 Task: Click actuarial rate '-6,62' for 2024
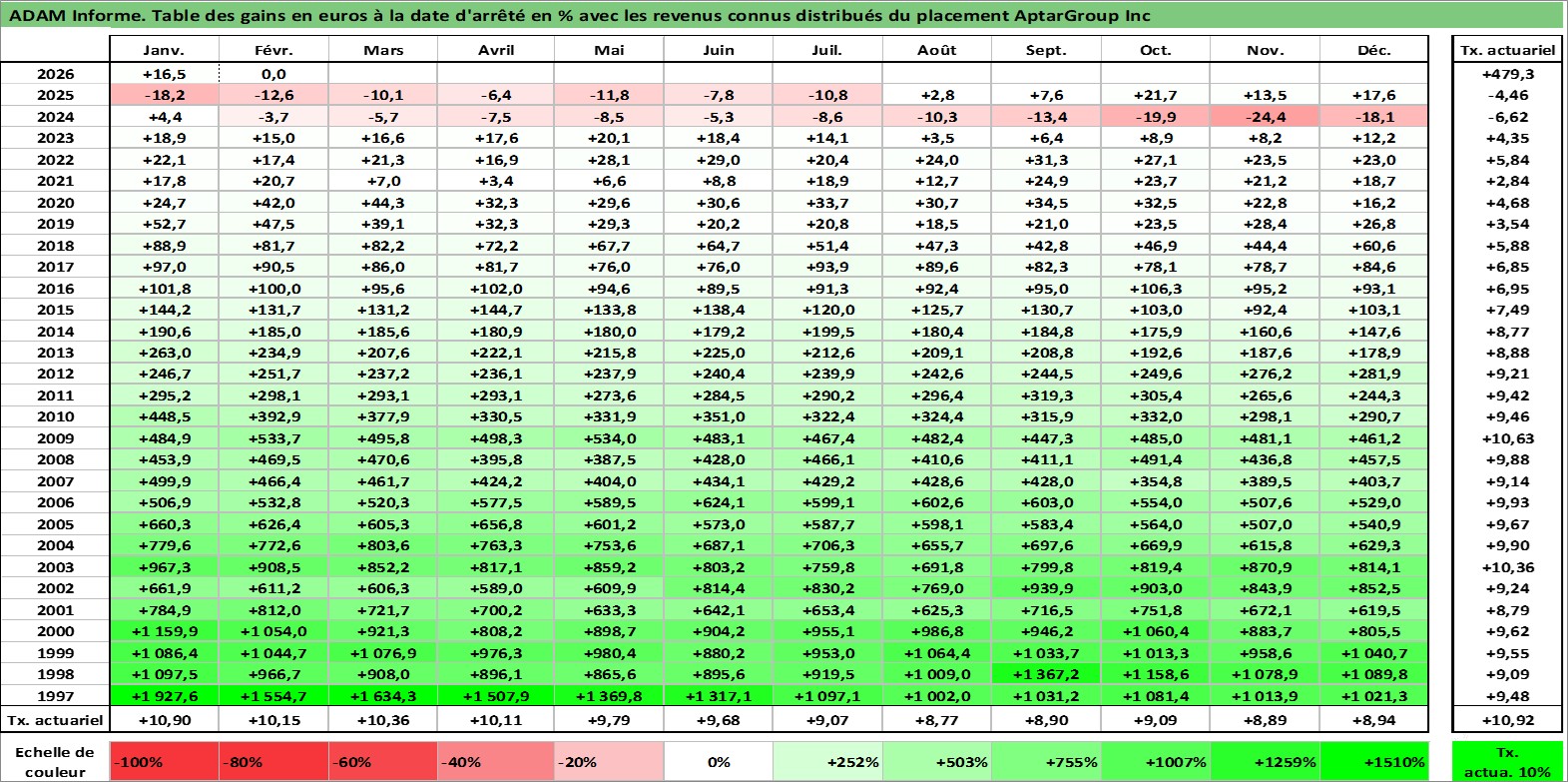coord(1507,117)
